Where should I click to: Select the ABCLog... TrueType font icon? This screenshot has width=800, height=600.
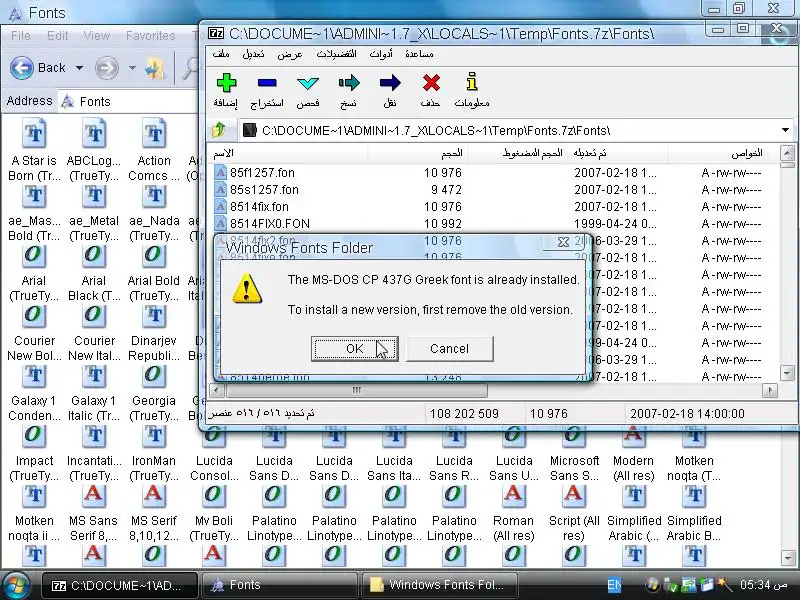pyautogui.click(x=94, y=134)
